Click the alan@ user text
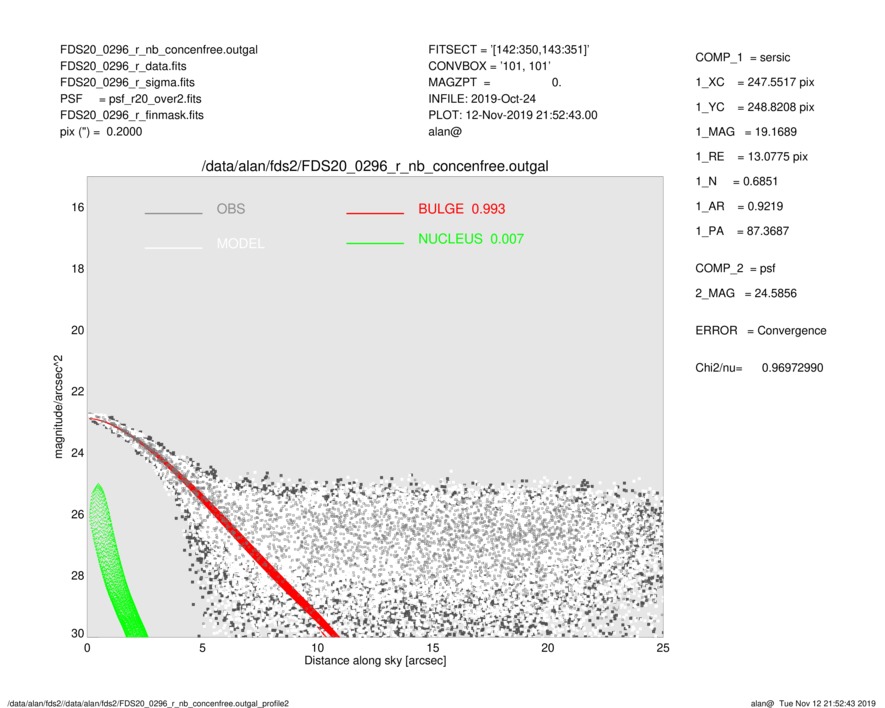Viewport: 885px width, 708px height. pyautogui.click(x=445, y=132)
